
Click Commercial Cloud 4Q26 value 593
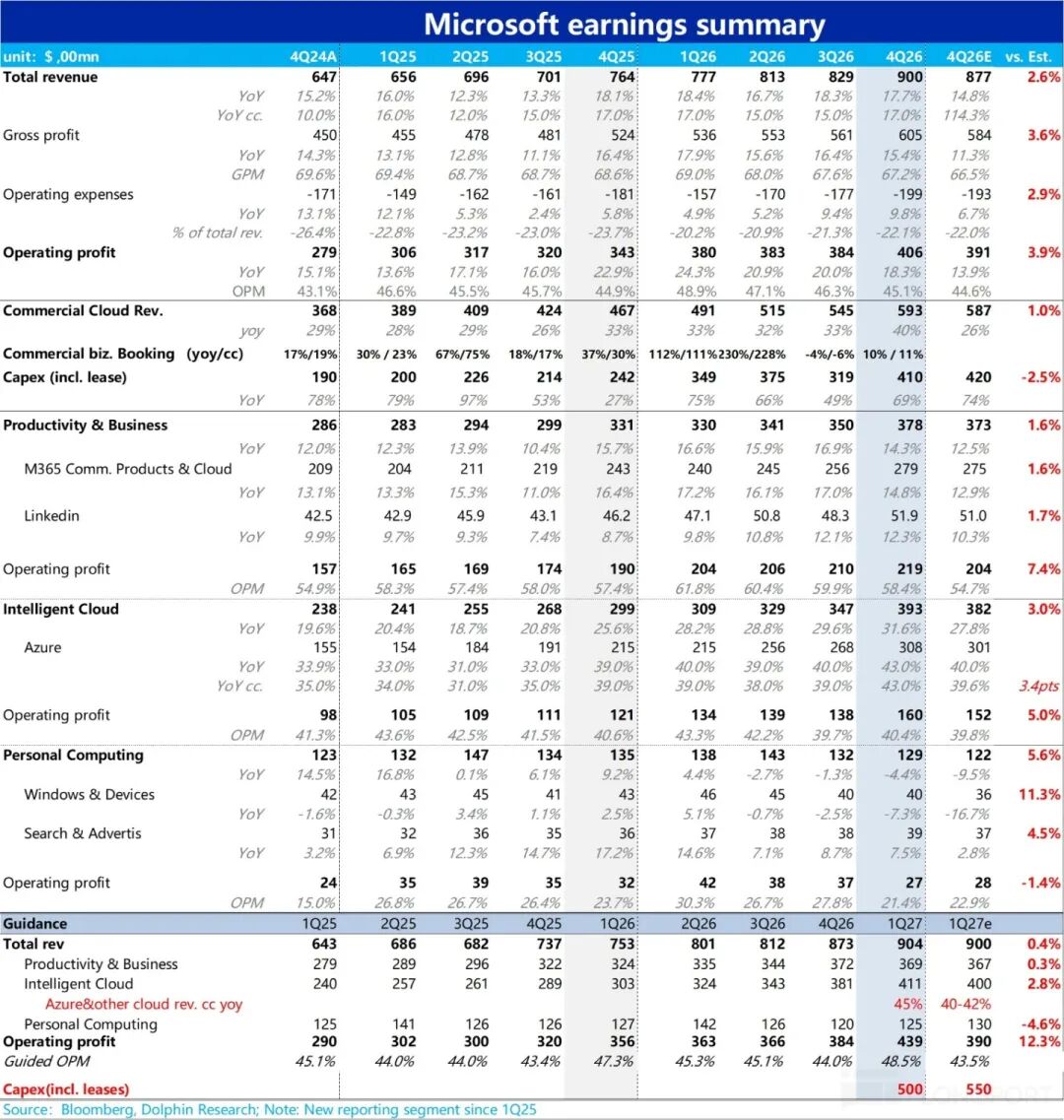click(909, 310)
